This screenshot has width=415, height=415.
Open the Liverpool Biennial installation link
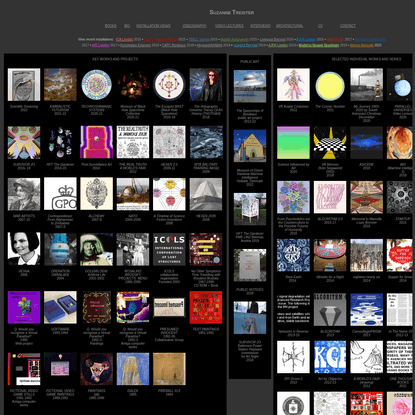(x=272, y=39)
